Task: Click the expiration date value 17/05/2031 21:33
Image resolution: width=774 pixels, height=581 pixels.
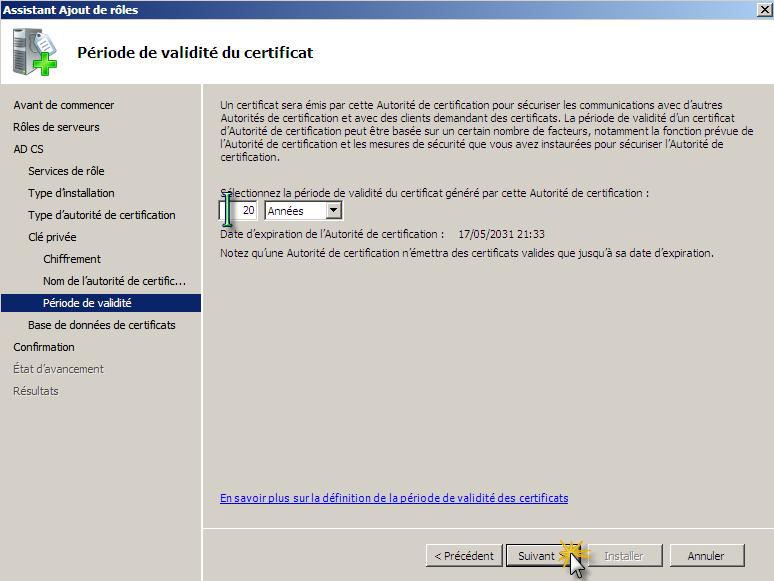Action: tap(502, 234)
